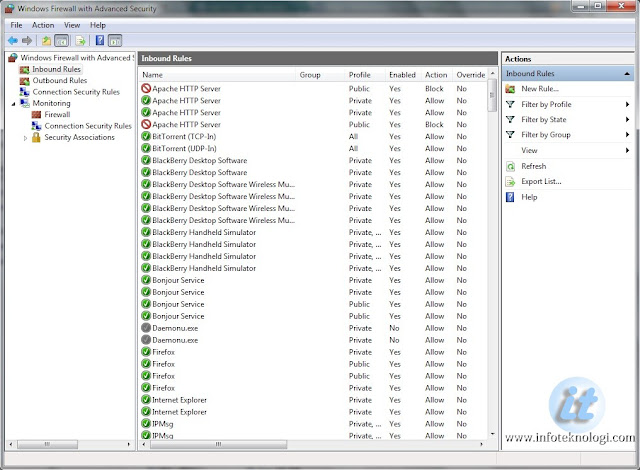Viewport: 640px width, 470px height.
Task: Select Inbound Rules in the tree
Action: [x=56, y=69]
